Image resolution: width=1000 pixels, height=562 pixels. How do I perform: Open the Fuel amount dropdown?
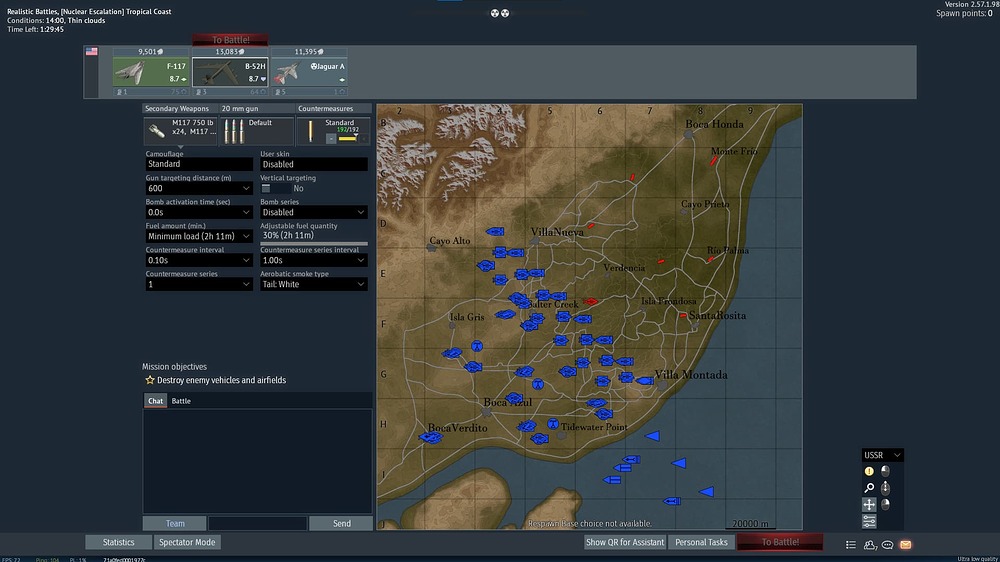pos(198,236)
